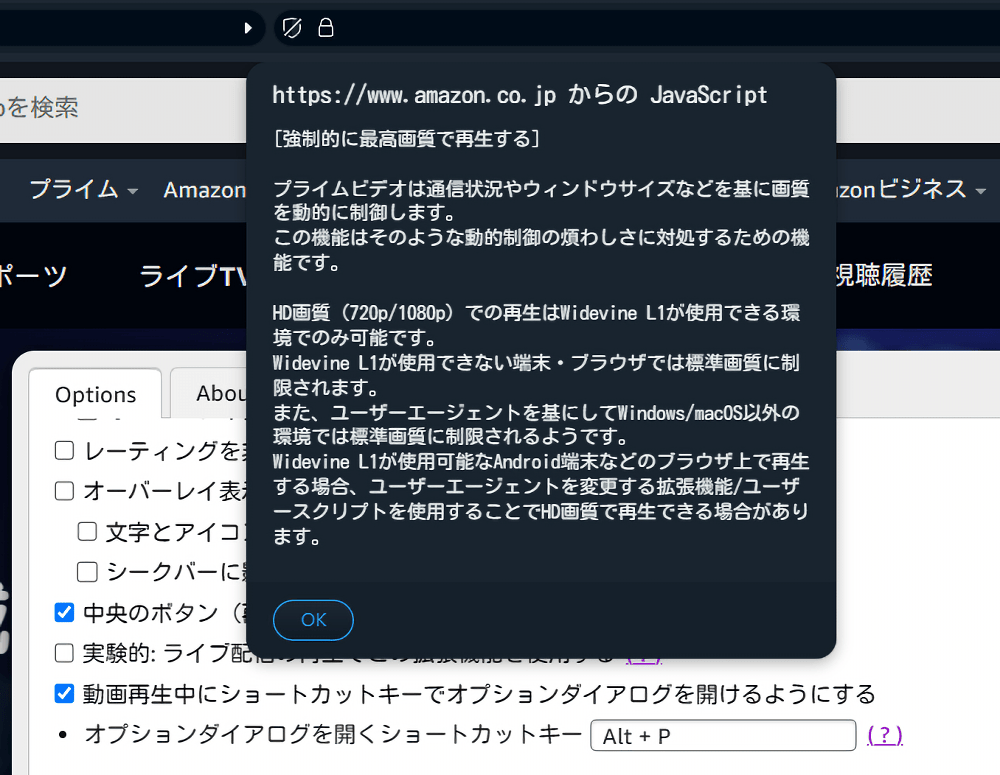Toggle the シークバー checkbox

[x=87, y=572]
